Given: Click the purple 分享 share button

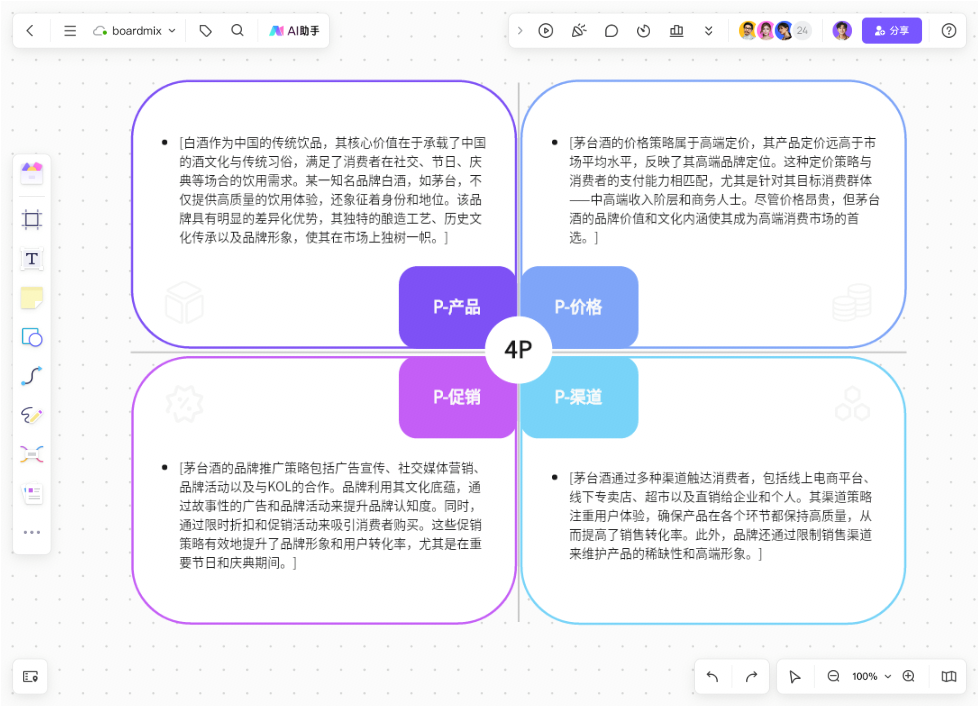Looking at the screenshot, I should 892,31.
